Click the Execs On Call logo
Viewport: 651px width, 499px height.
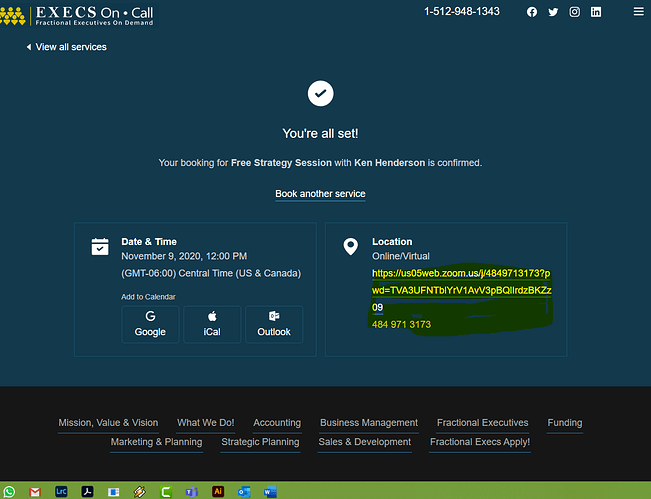pyautogui.click(x=78, y=15)
